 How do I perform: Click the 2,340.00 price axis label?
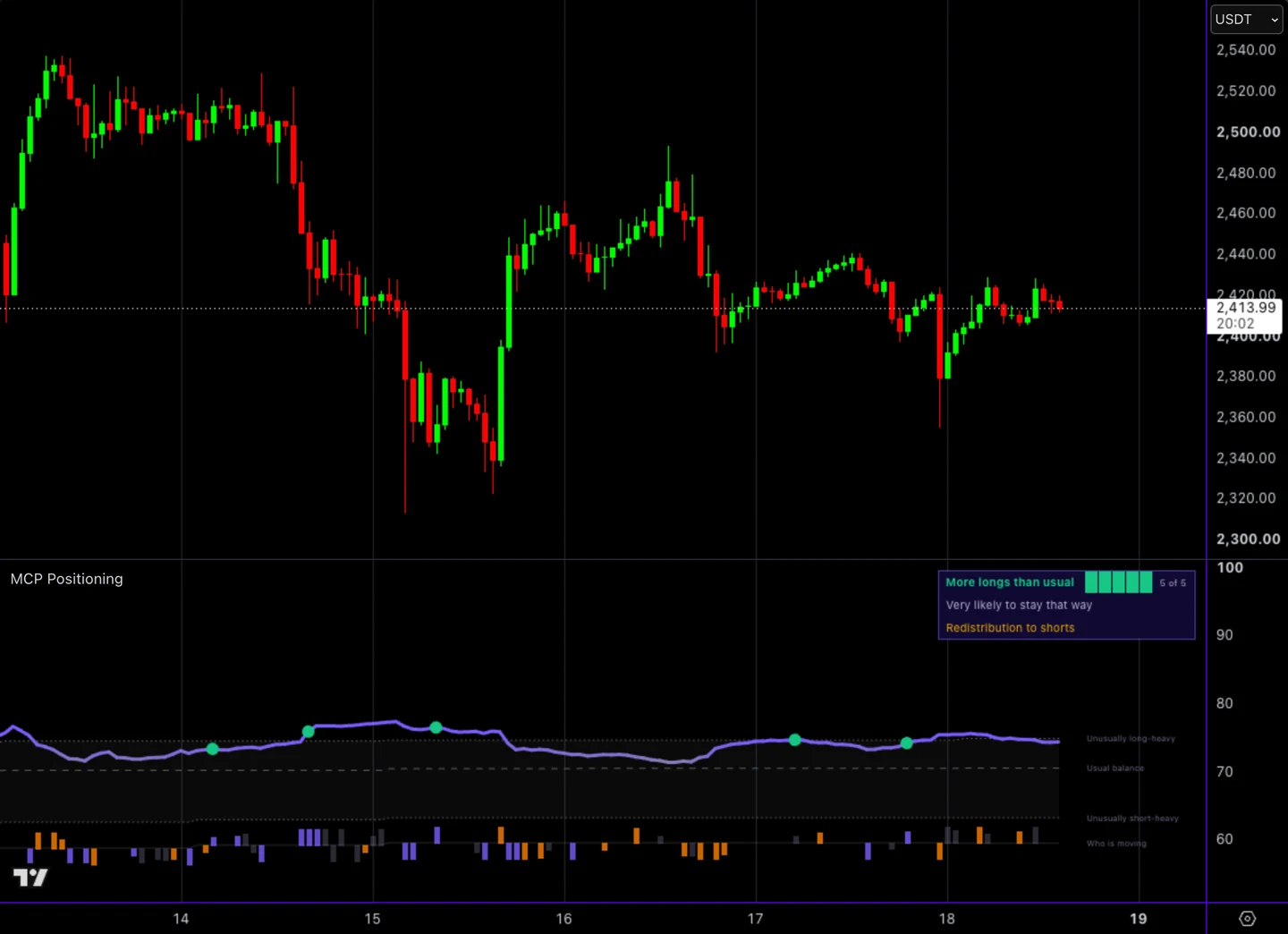pyautogui.click(x=1246, y=458)
